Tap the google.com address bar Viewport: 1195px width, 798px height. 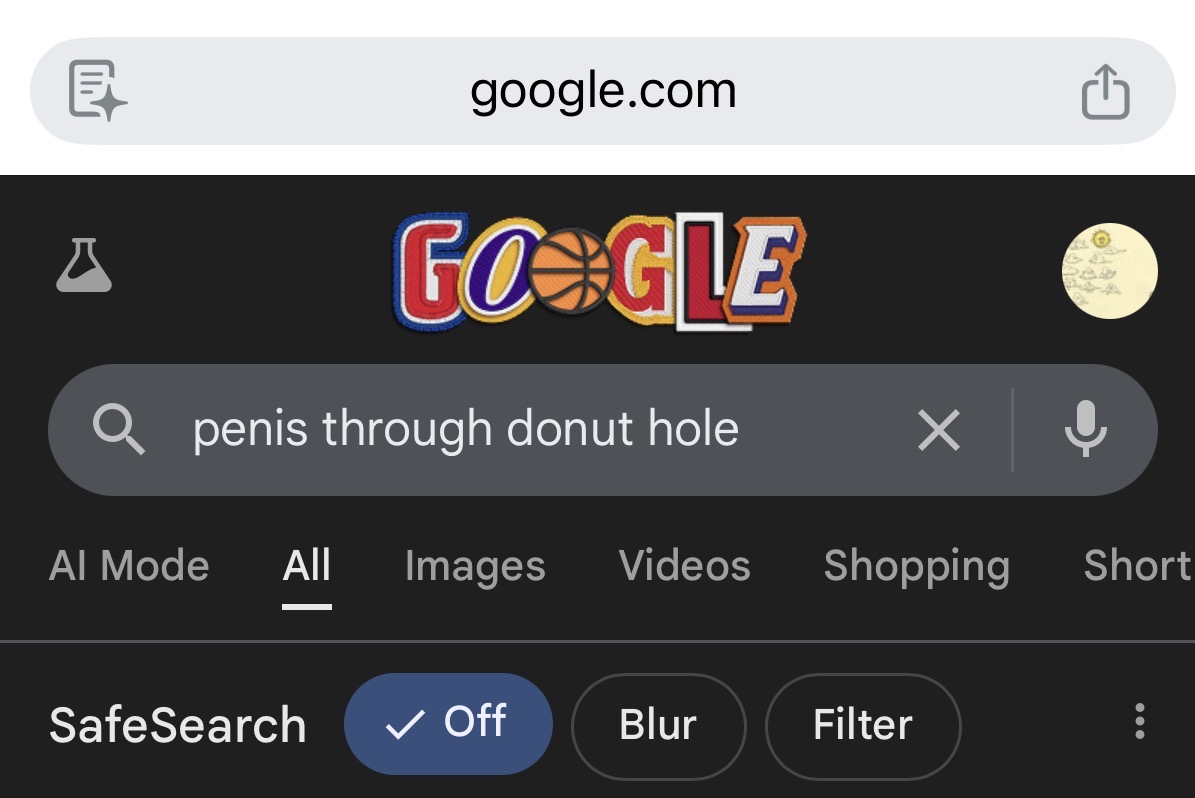(603, 91)
